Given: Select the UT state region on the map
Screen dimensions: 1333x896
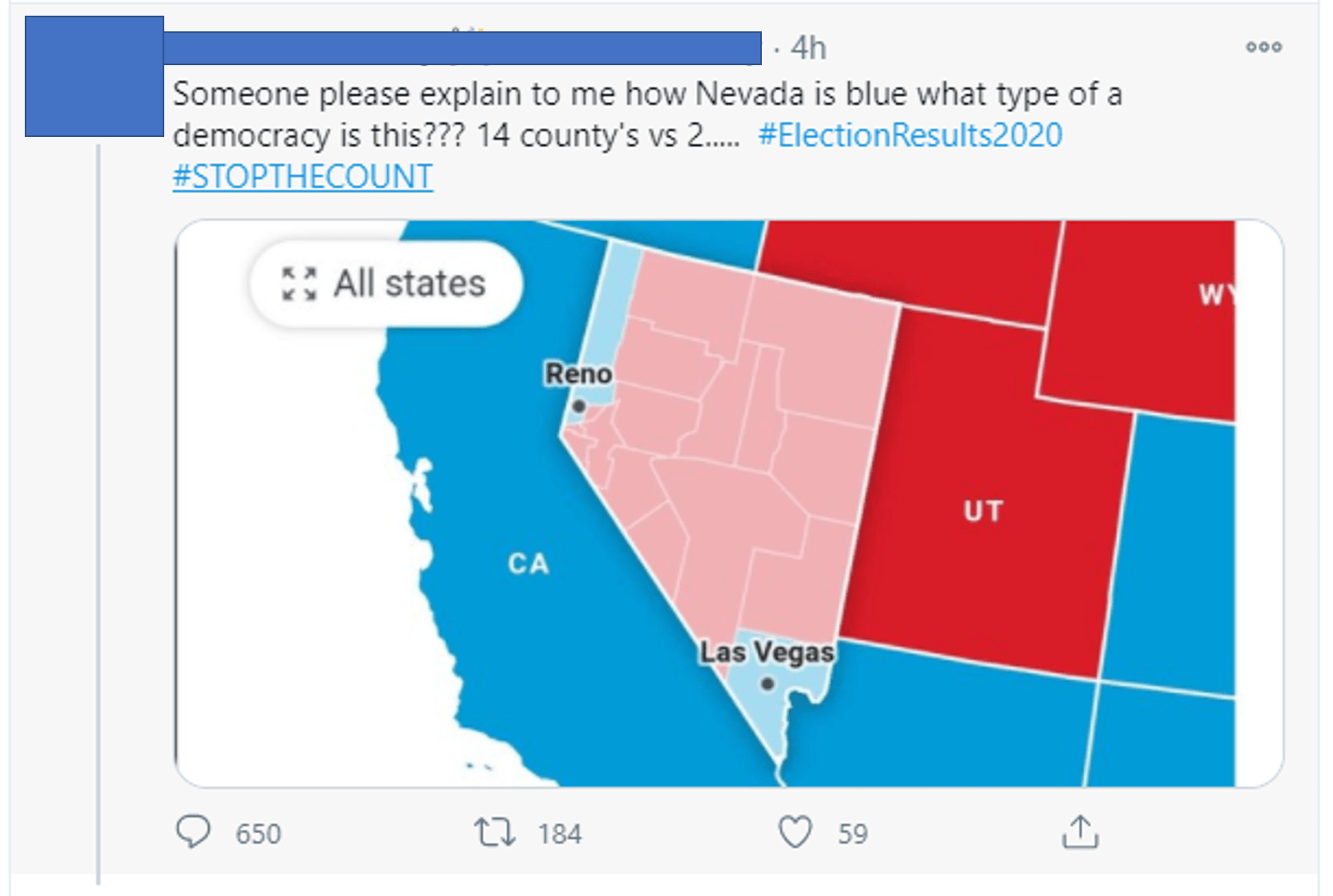Looking at the screenshot, I should (x=985, y=510).
